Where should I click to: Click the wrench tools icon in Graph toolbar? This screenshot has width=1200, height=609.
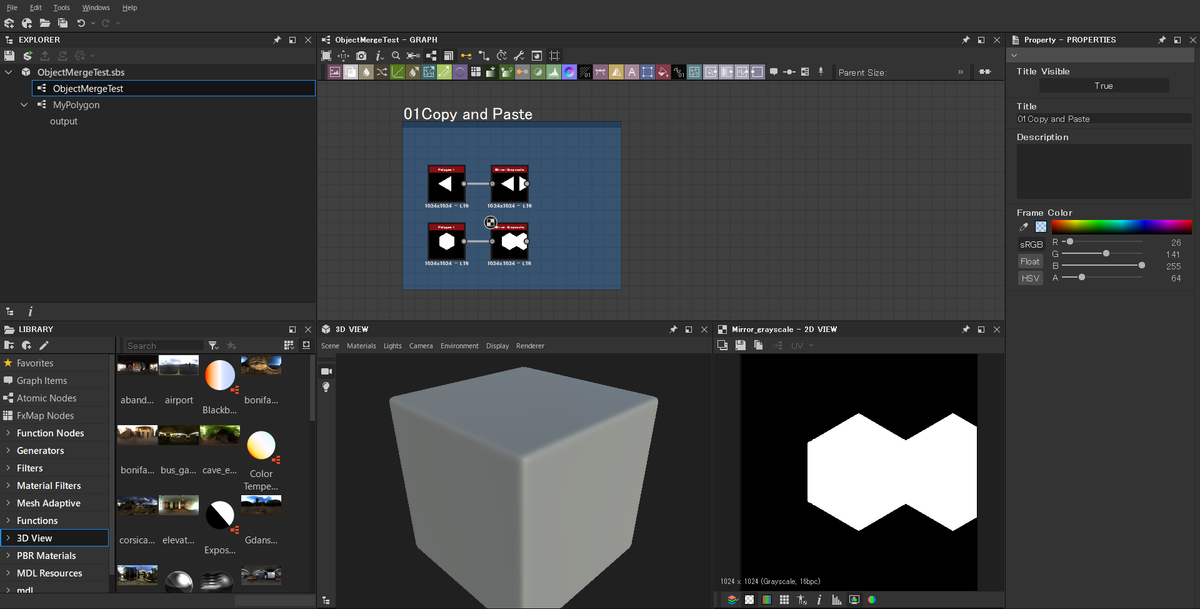click(x=518, y=55)
